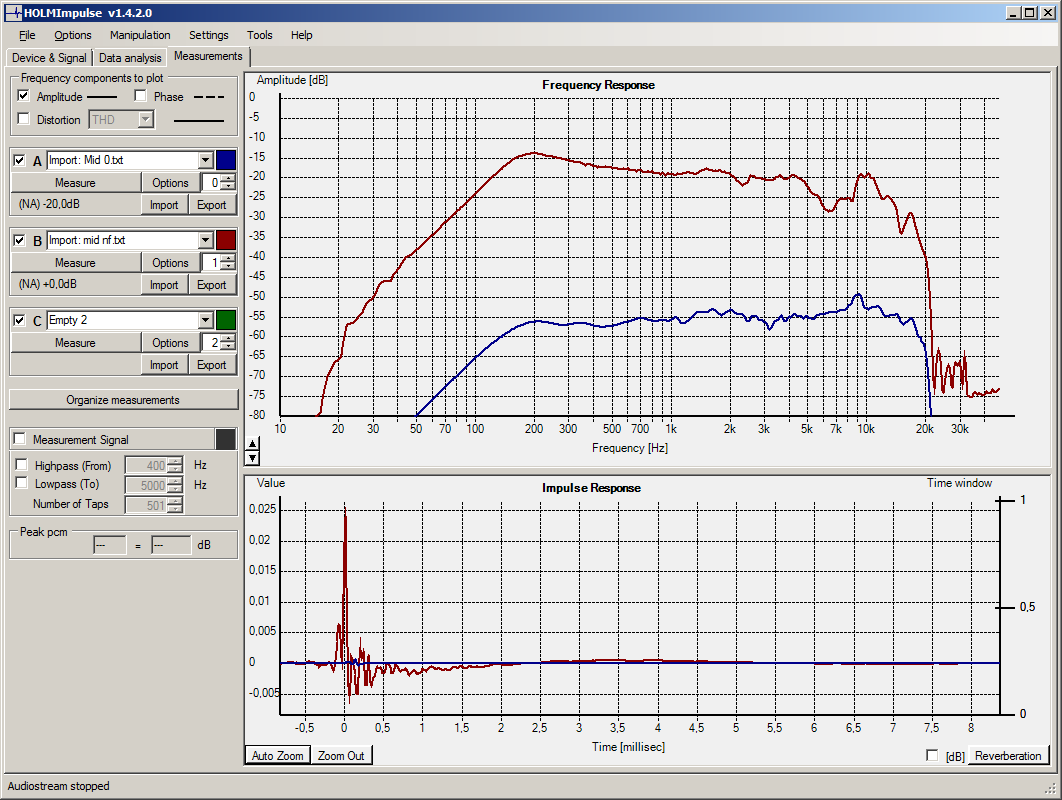Enable the Lowpass (To) filter checkbox

pos(22,483)
